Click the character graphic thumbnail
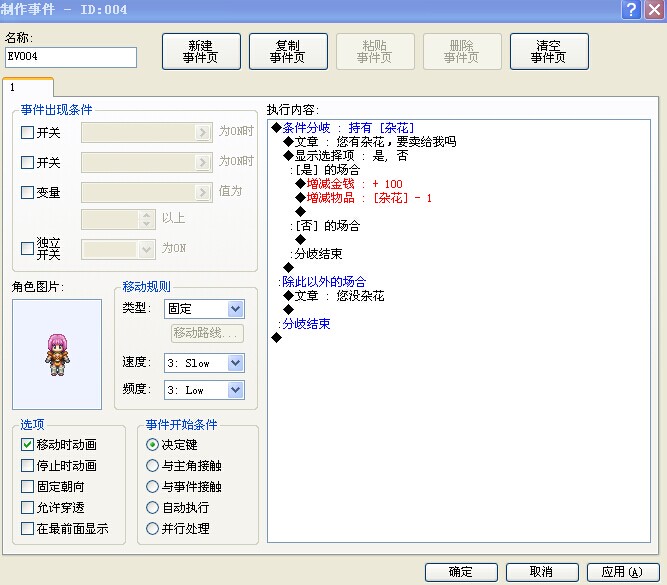This screenshot has height=585, width=667. pos(57,354)
